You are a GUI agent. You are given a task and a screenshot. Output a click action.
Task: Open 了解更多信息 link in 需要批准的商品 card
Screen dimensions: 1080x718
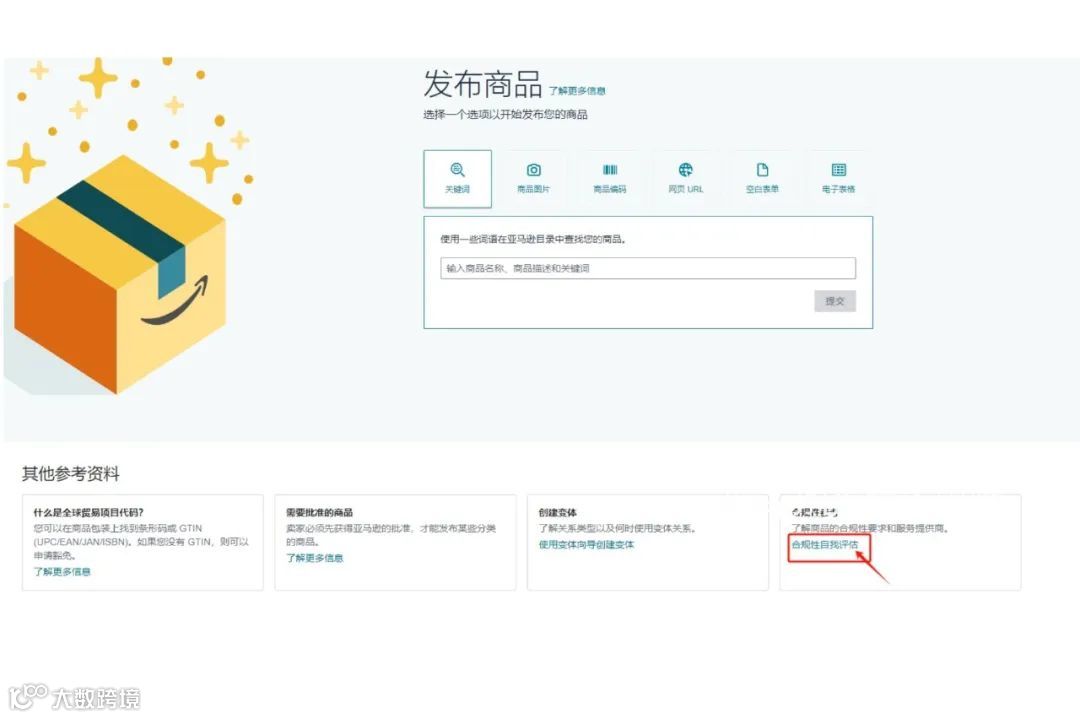tap(314, 557)
